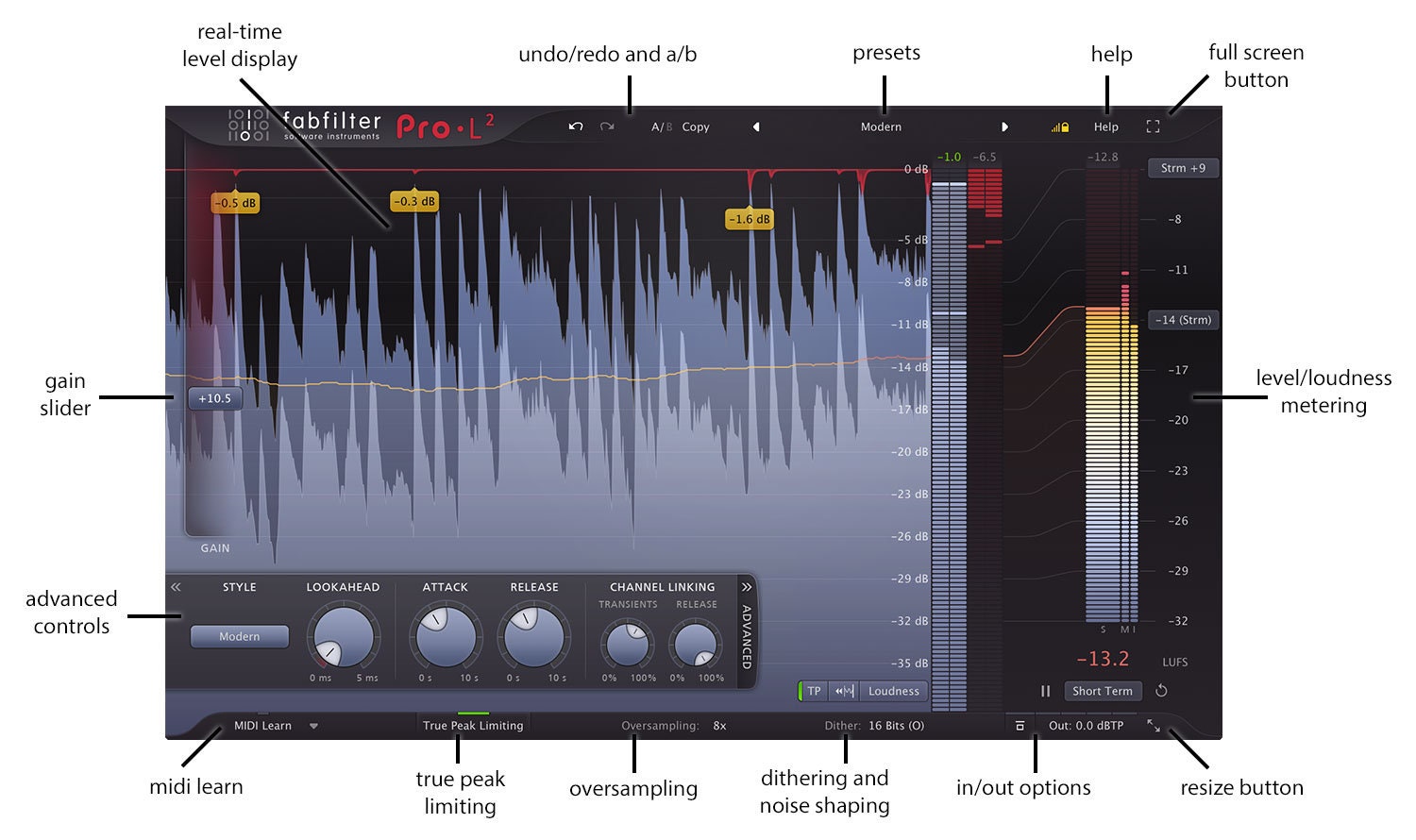Click the LUFS unit label
This screenshot has height=840, width=1416.
click(x=1175, y=662)
